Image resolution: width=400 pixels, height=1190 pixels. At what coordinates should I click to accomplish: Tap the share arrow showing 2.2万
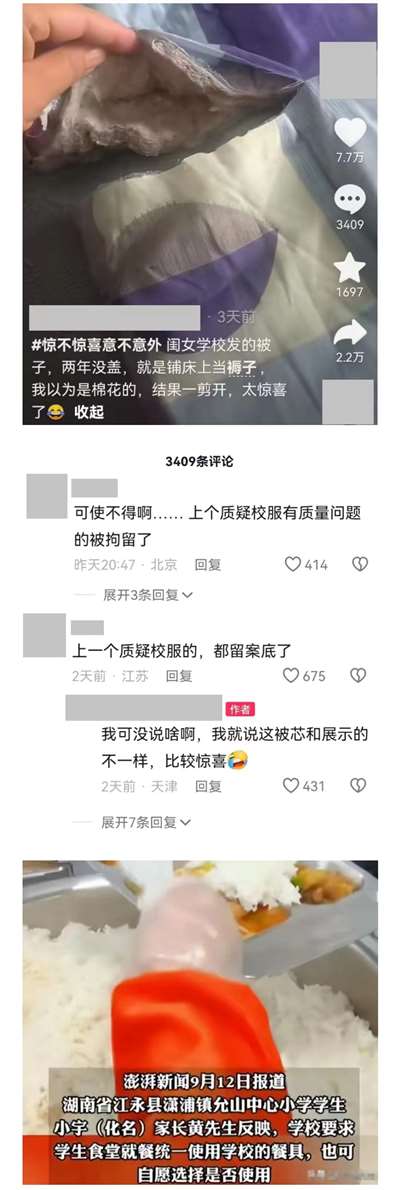tap(350, 333)
